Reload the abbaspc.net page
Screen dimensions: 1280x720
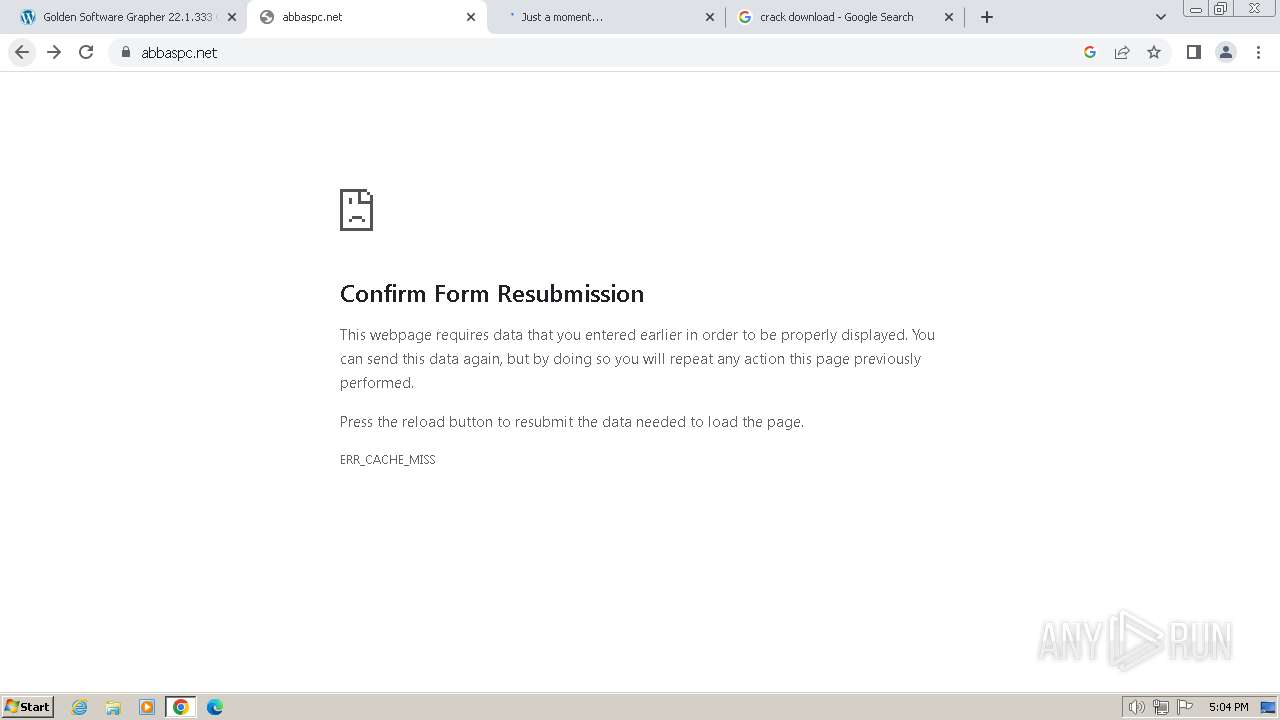click(x=86, y=52)
